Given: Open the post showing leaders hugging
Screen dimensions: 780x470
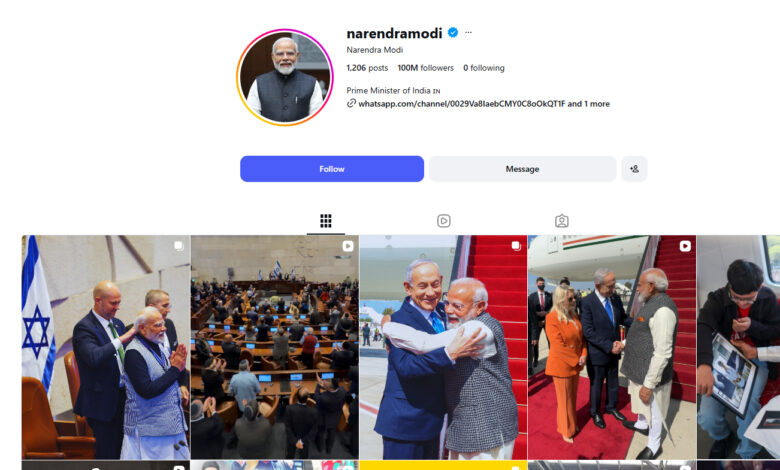Looking at the screenshot, I should (x=443, y=347).
